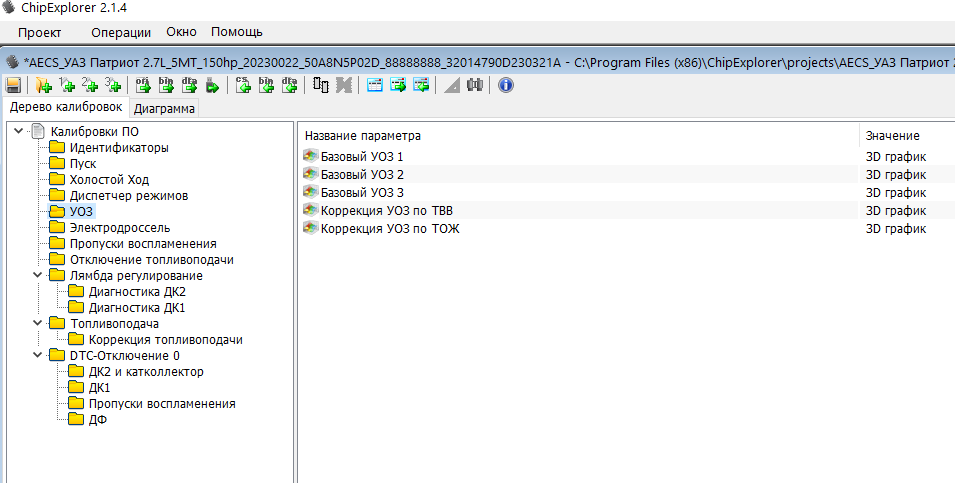Screen dimensions: 955x483
Task: Open the Операции menu
Action: 120,32
